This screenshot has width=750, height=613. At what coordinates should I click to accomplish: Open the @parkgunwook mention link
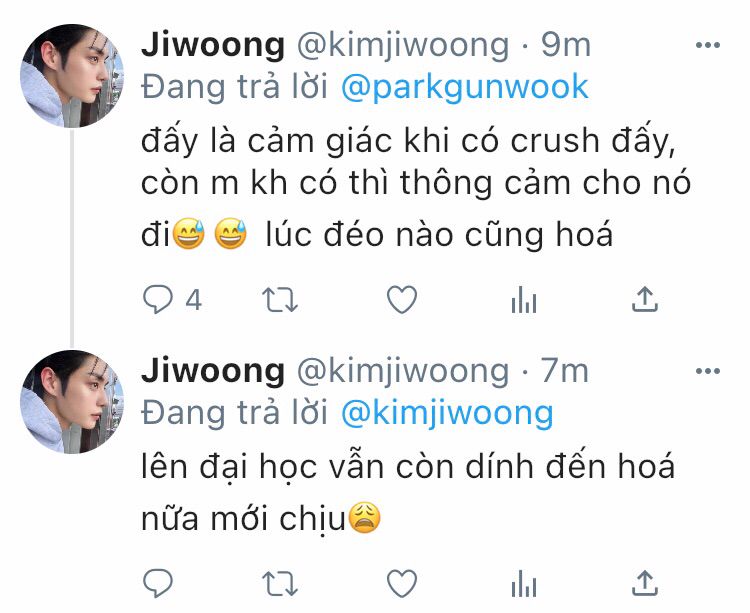click(464, 88)
